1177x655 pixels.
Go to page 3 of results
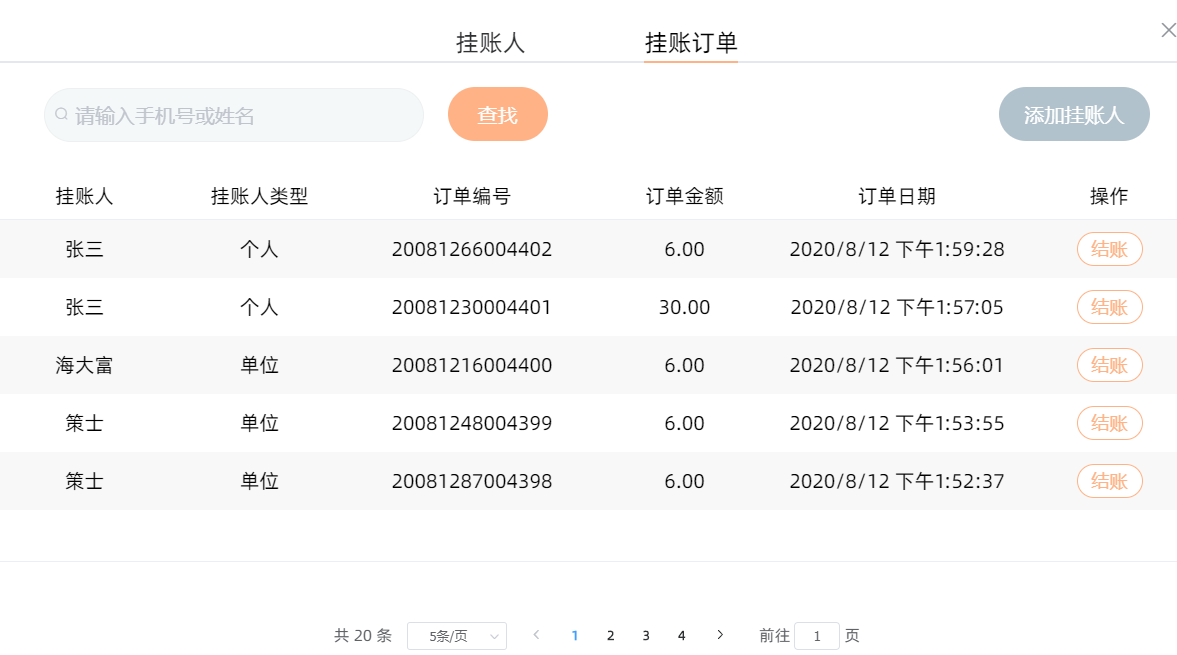click(646, 635)
